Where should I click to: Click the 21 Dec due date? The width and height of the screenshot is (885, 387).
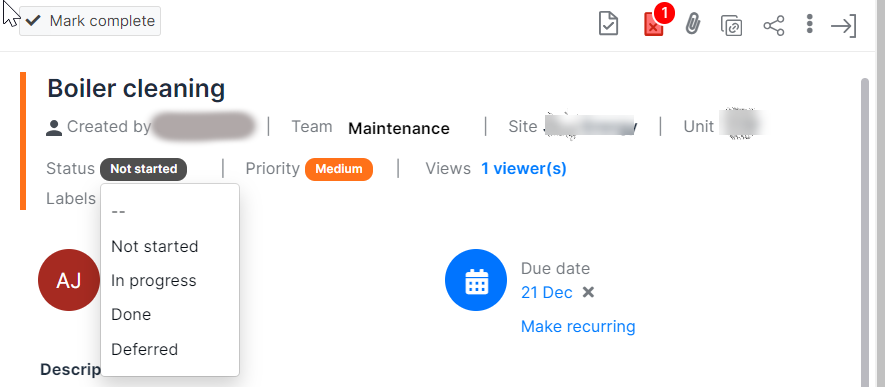[x=546, y=293]
